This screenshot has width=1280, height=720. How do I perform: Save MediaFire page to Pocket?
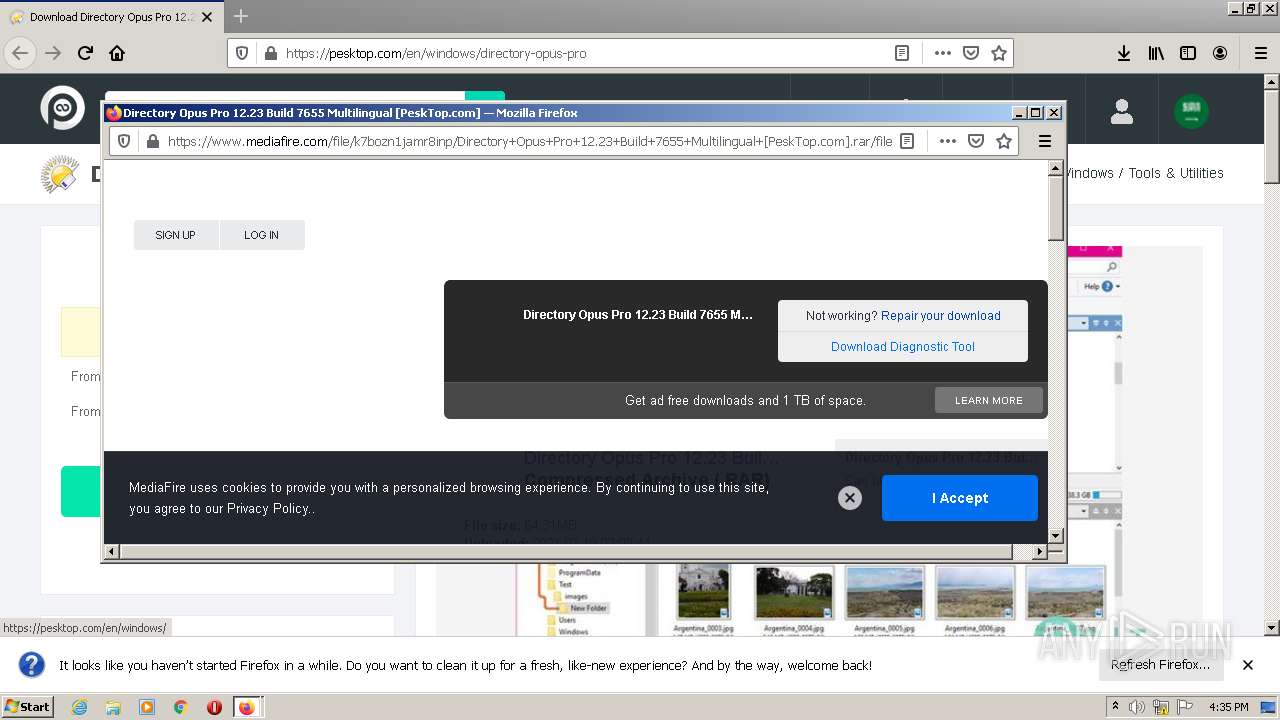click(x=976, y=141)
